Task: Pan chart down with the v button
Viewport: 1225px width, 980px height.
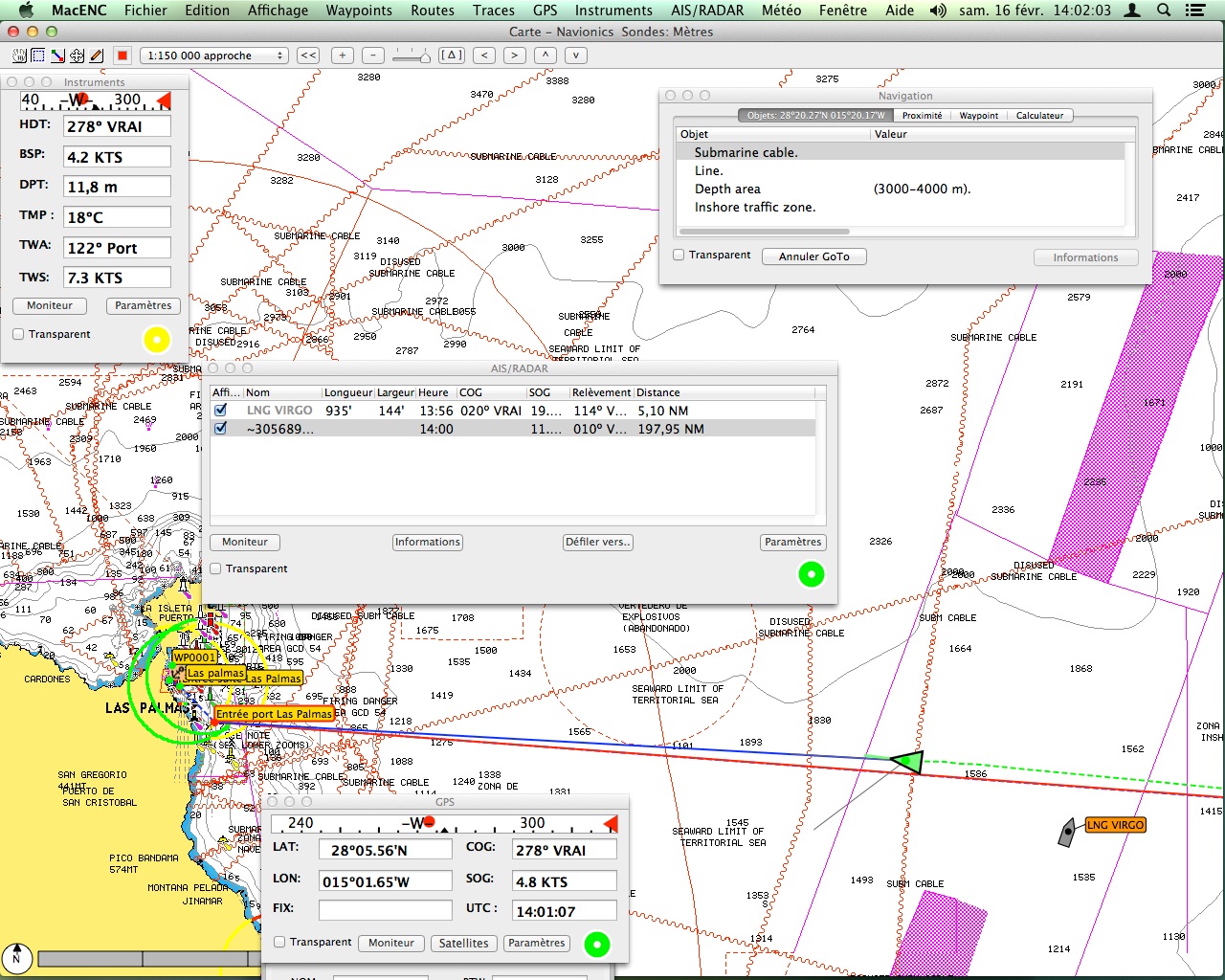Action: click(x=575, y=56)
